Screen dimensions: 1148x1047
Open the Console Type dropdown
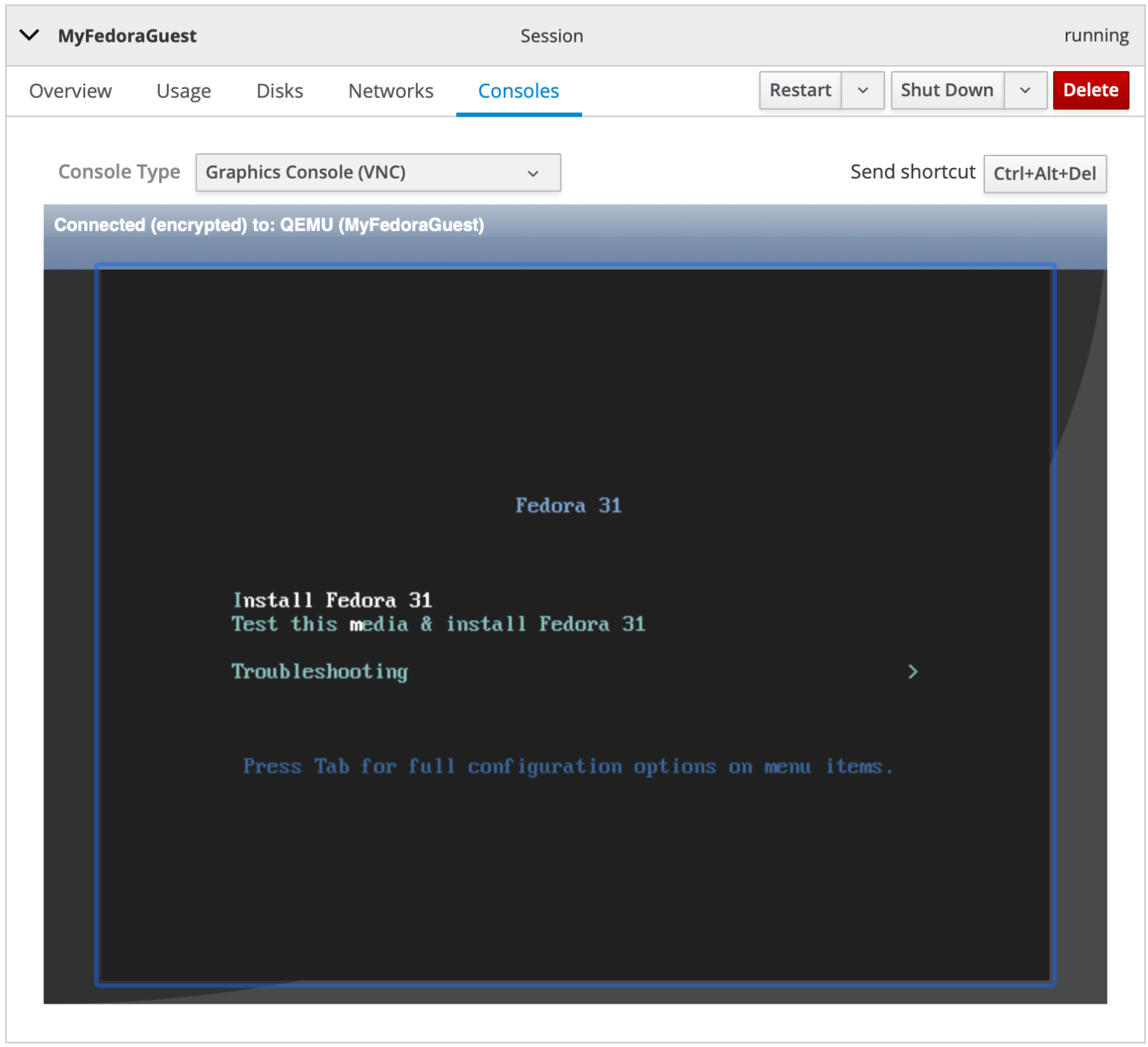tap(377, 172)
